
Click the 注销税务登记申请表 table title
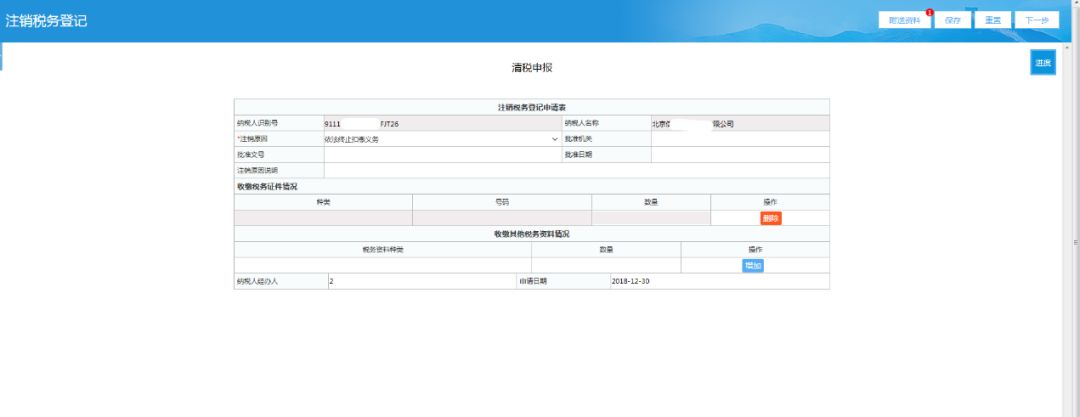[532, 108]
